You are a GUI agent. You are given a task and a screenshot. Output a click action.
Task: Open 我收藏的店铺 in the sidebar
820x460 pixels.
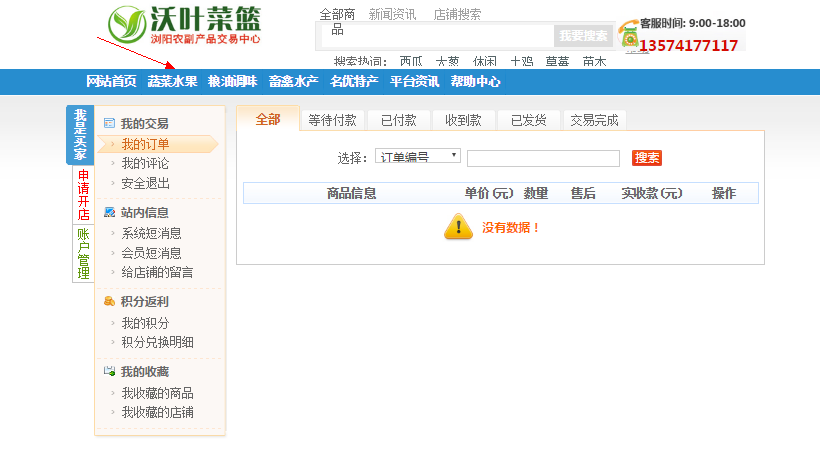[157, 412]
